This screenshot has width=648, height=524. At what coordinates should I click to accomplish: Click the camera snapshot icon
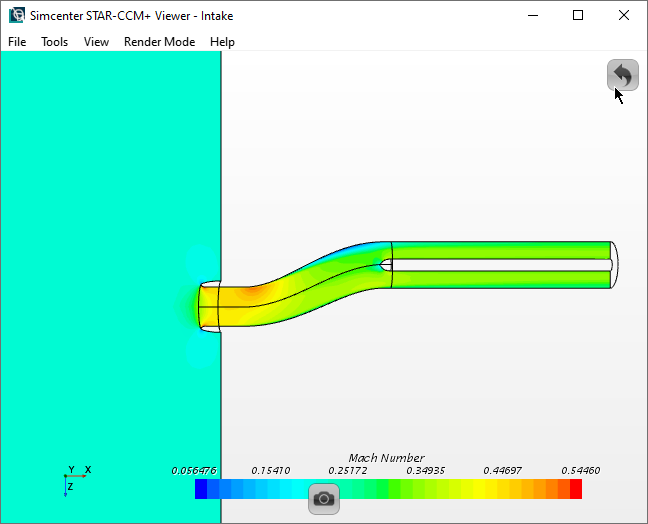click(323, 498)
